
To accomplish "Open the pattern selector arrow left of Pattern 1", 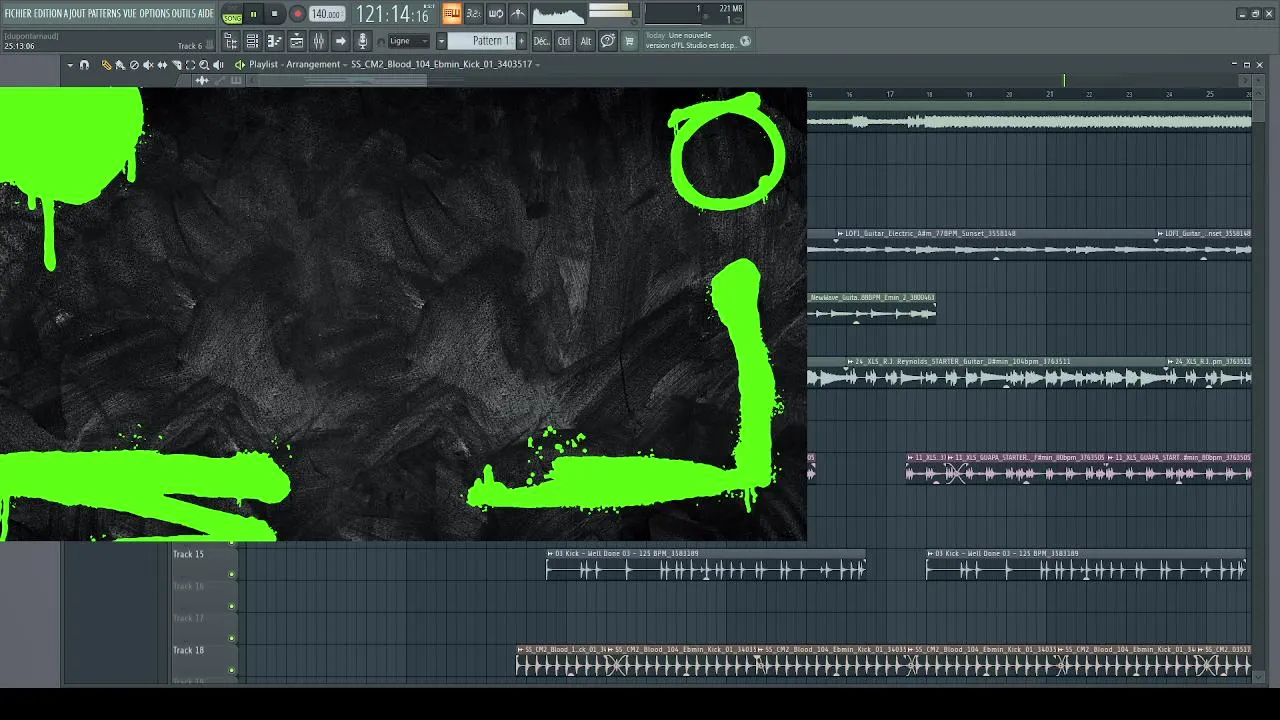I will (441, 41).
